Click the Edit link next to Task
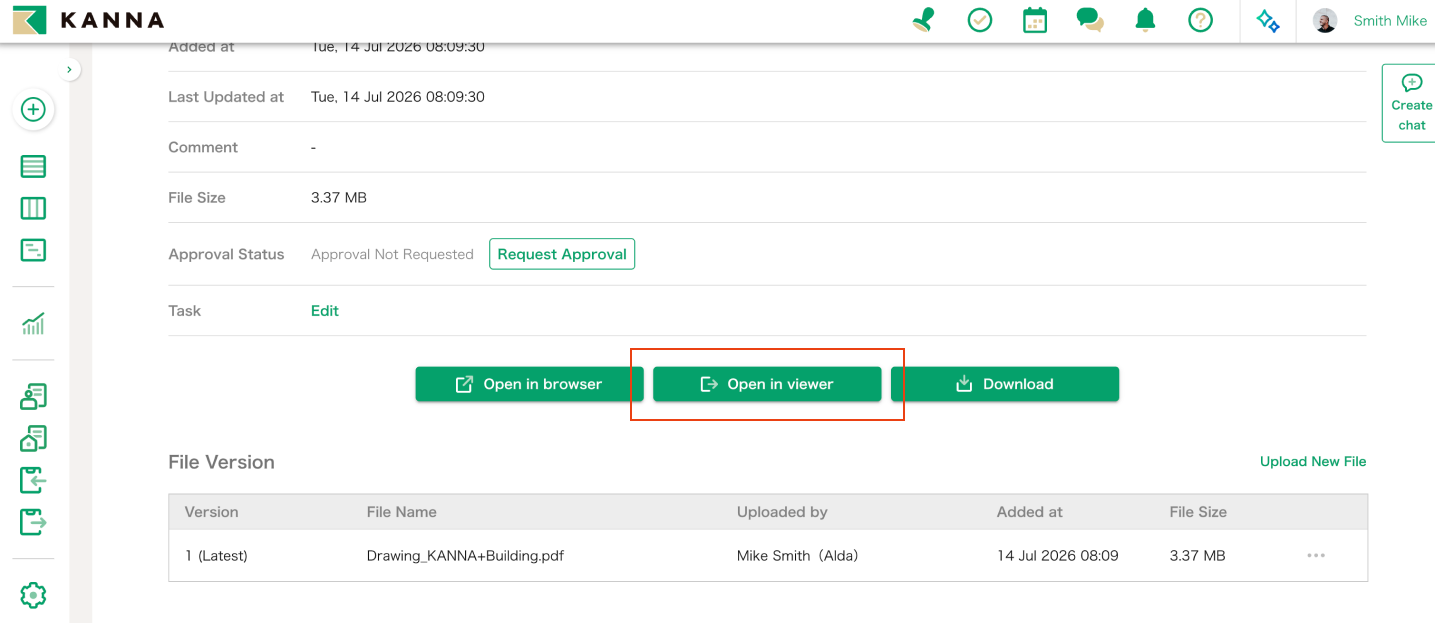Screen dimensions: 1435x623 click(x=325, y=311)
